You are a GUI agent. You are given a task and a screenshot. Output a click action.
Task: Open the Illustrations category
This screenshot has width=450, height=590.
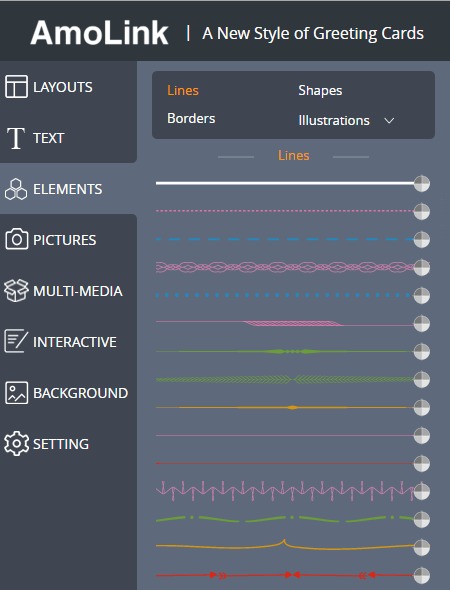pos(334,120)
